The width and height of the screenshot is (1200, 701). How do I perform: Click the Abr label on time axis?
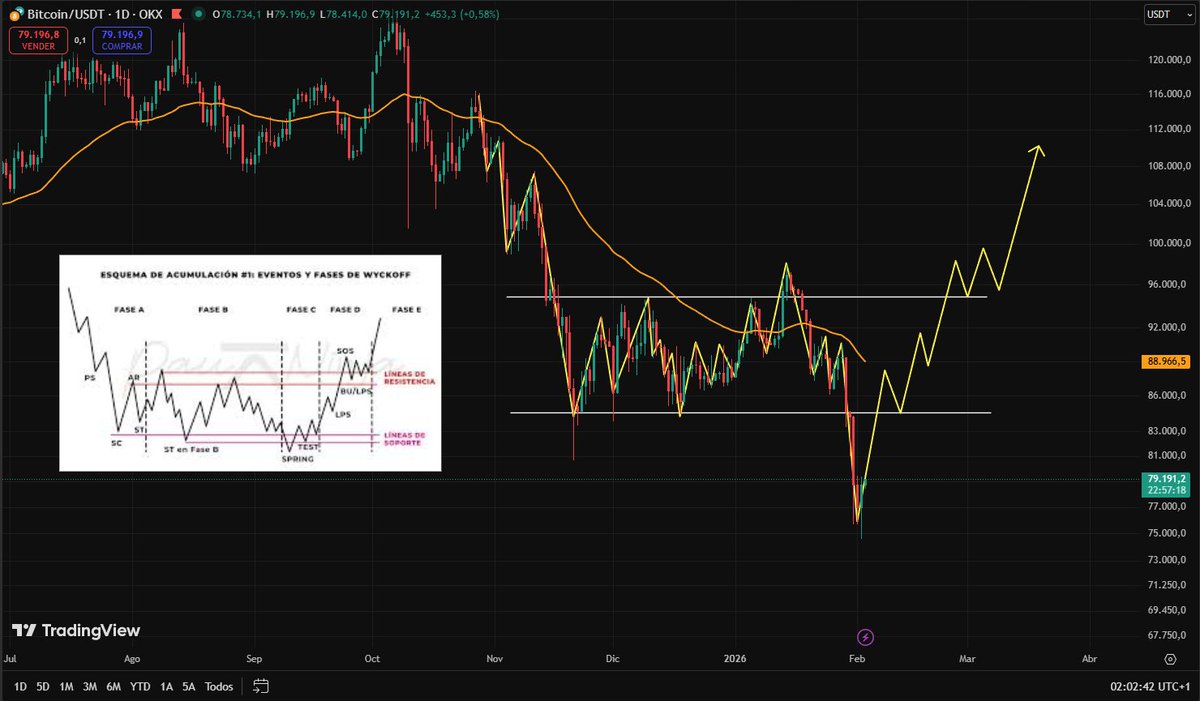(1089, 660)
